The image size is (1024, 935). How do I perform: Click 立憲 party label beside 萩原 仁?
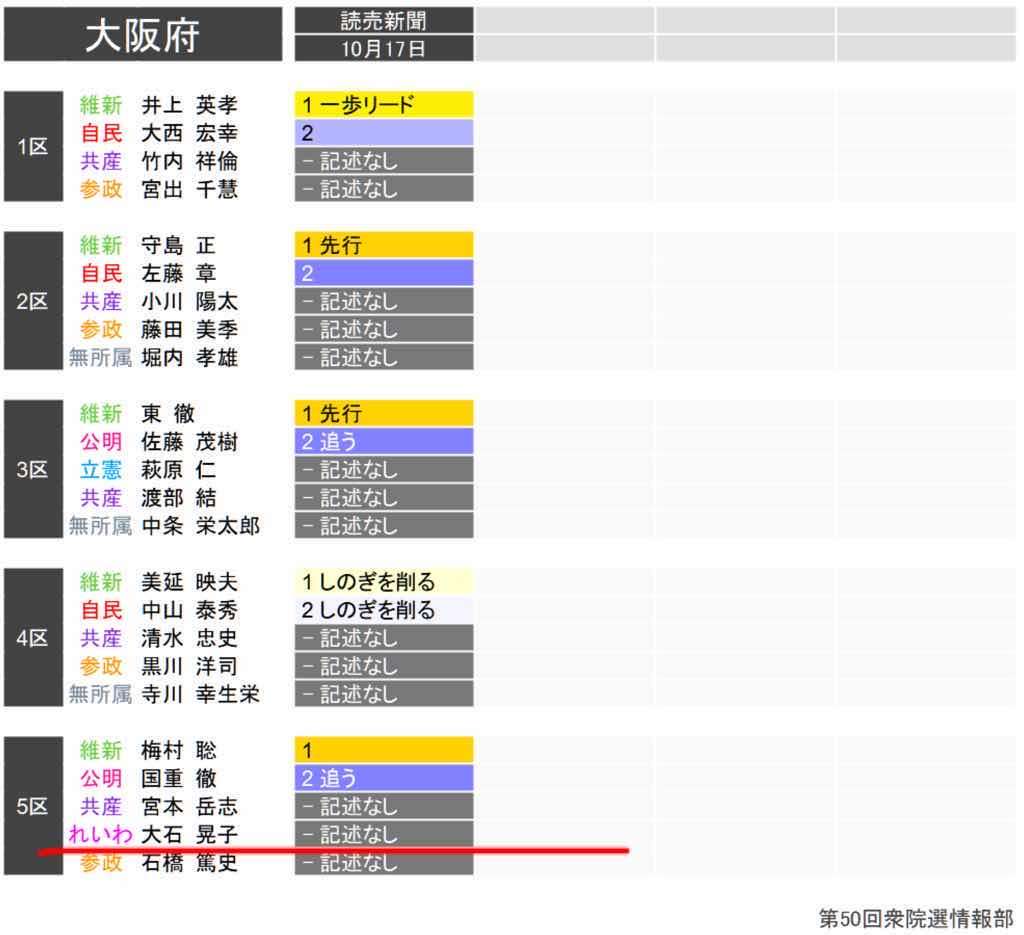tap(101, 469)
